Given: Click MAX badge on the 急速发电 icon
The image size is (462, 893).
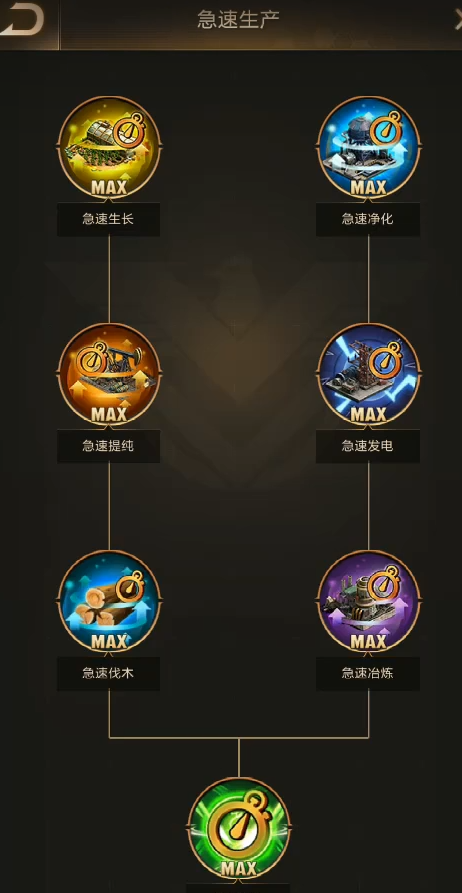Looking at the screenshot, I should click(x=369, y=414).
